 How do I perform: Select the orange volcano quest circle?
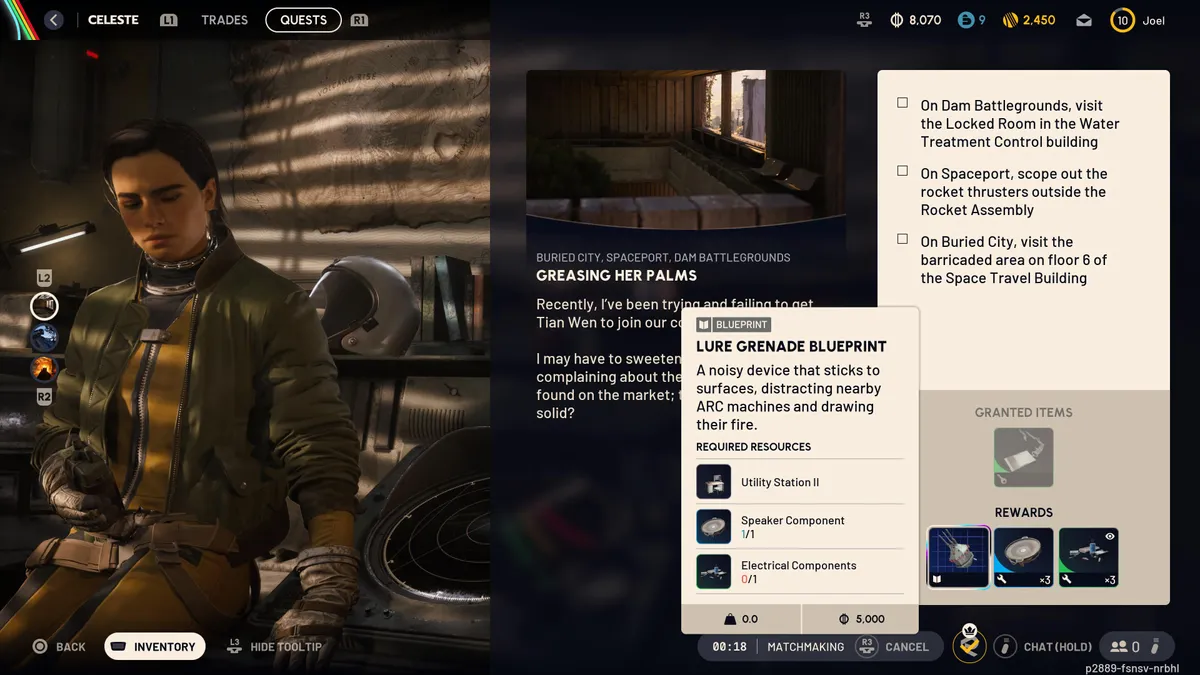[x=44, y=369]
